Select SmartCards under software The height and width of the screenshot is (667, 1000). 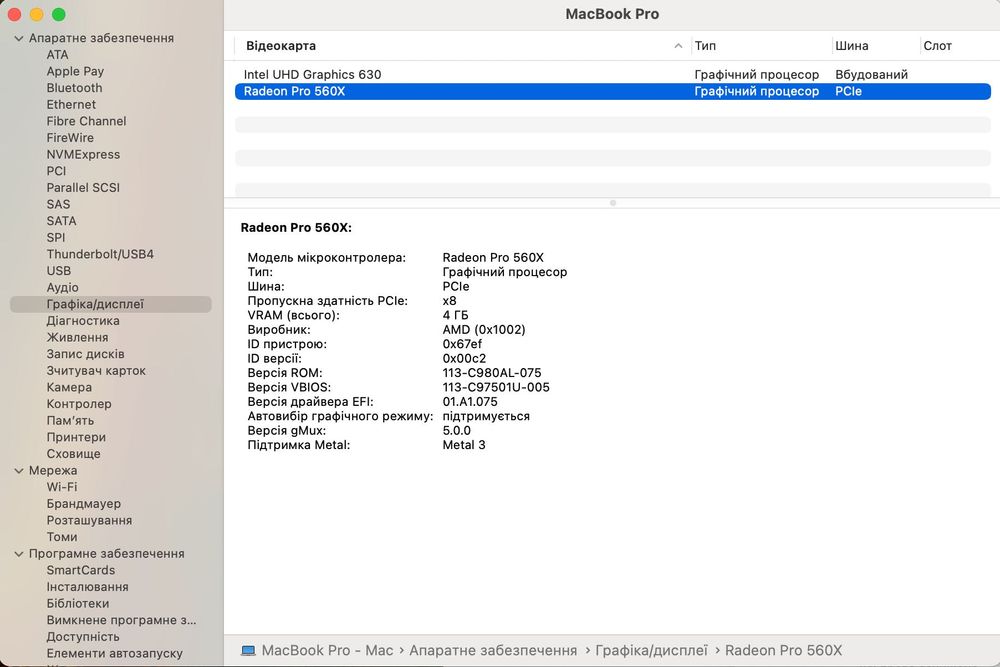coord(80,570)
